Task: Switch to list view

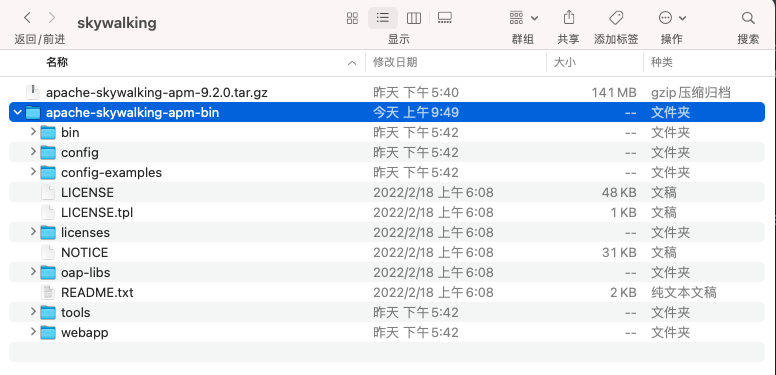Action: (x=383, y=18)
